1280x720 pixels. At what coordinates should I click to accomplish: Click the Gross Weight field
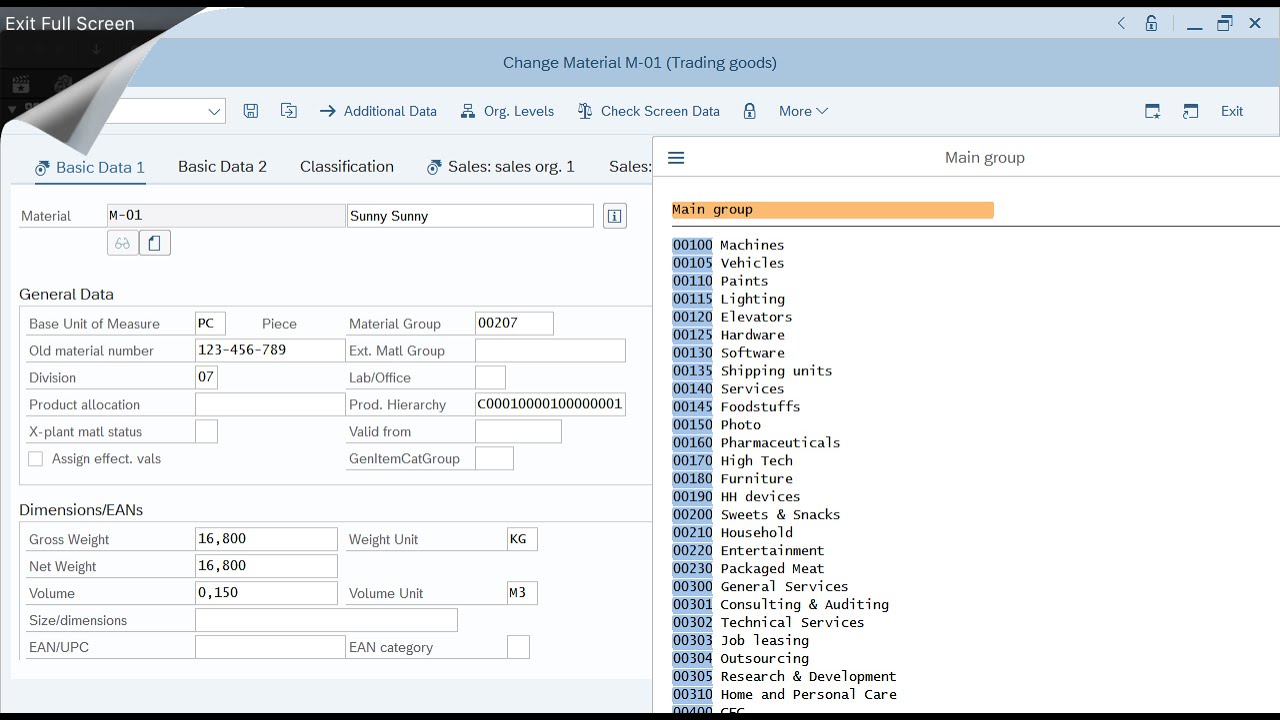(x=266, y=539)
